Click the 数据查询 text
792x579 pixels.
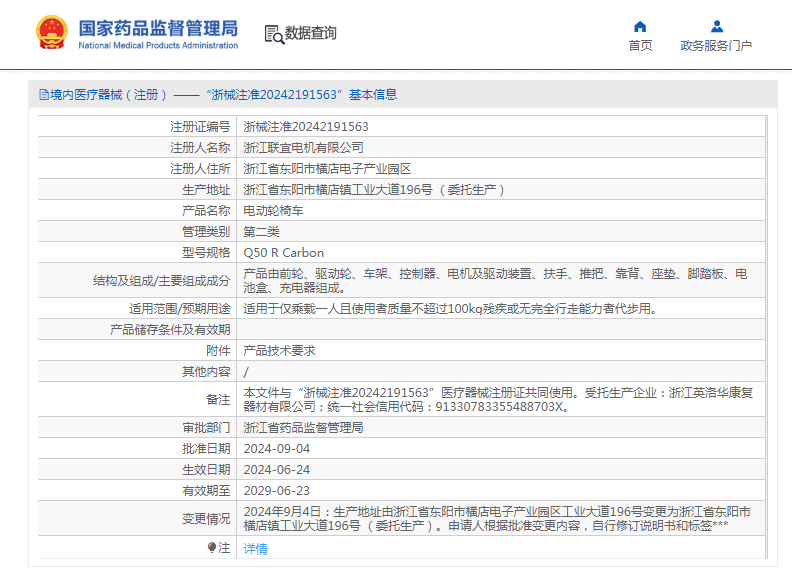311,33
